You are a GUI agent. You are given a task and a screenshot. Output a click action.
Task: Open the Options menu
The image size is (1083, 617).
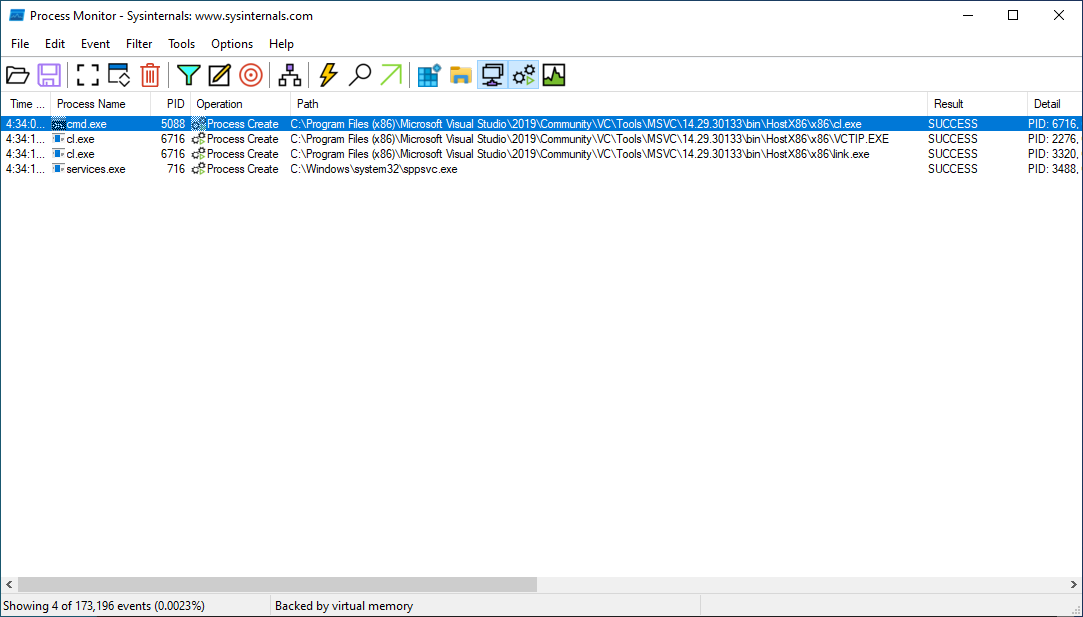232,44
